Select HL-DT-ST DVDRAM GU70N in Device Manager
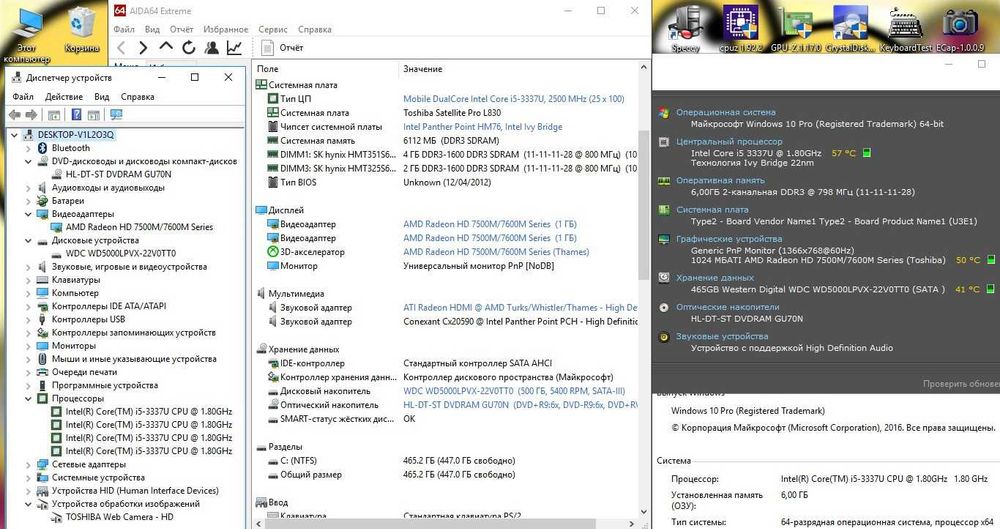The image size is (1000, 529). 118,174
